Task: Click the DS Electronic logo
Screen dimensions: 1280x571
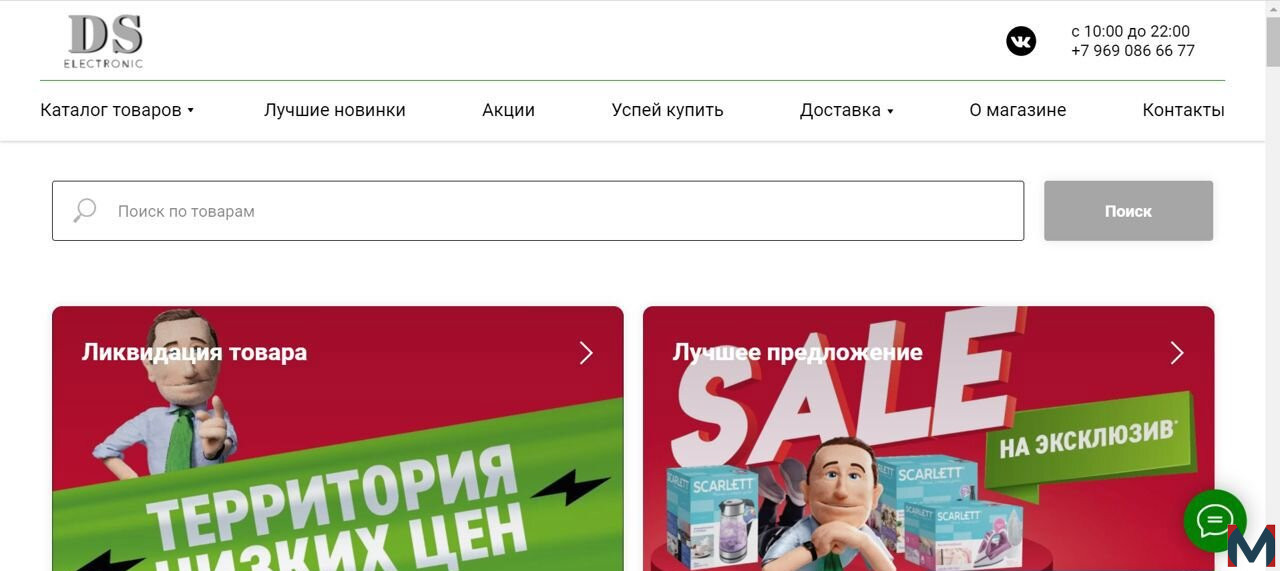Action: (105, 42)
